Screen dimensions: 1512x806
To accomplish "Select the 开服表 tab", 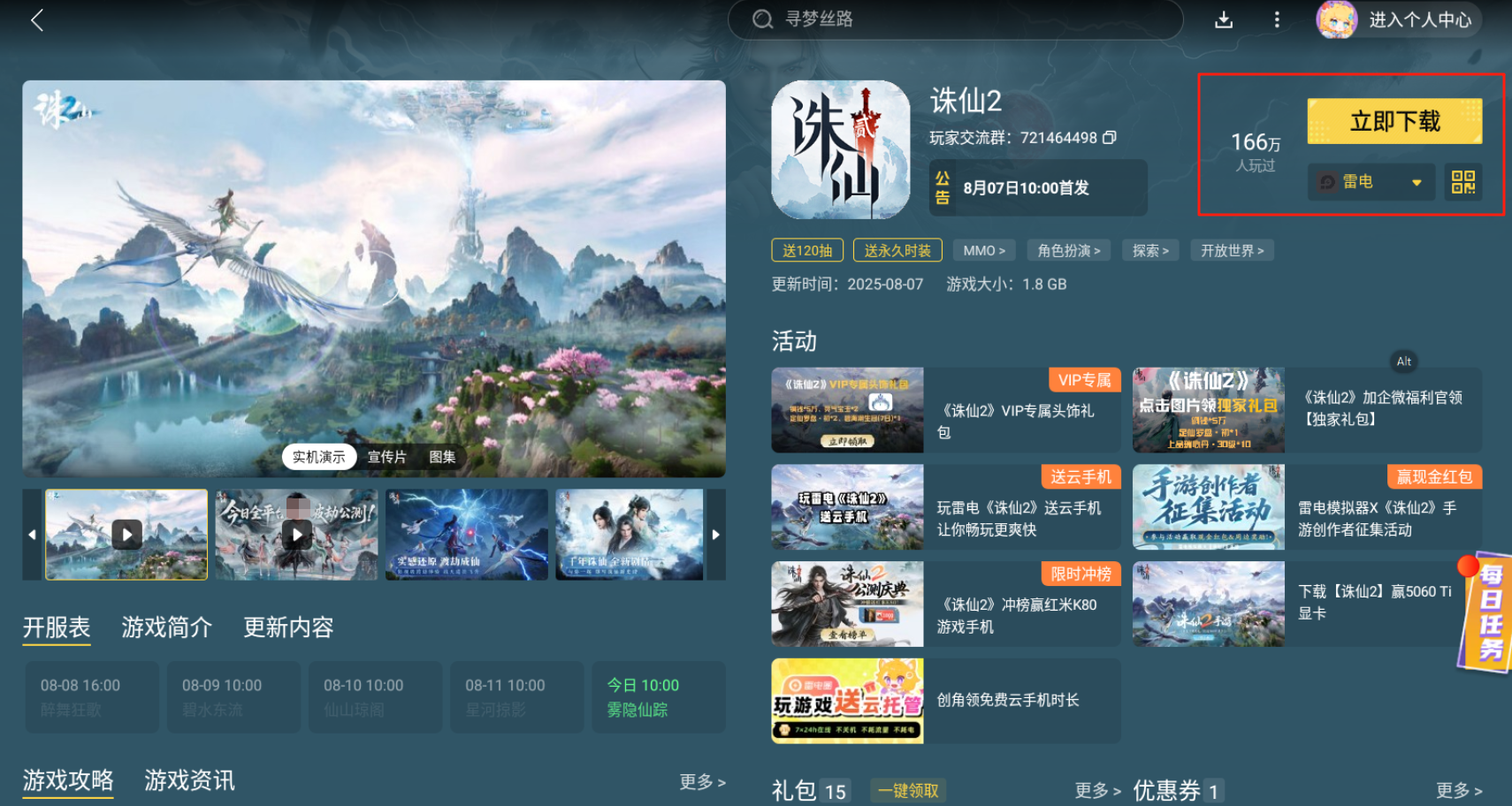I will 57,627.
